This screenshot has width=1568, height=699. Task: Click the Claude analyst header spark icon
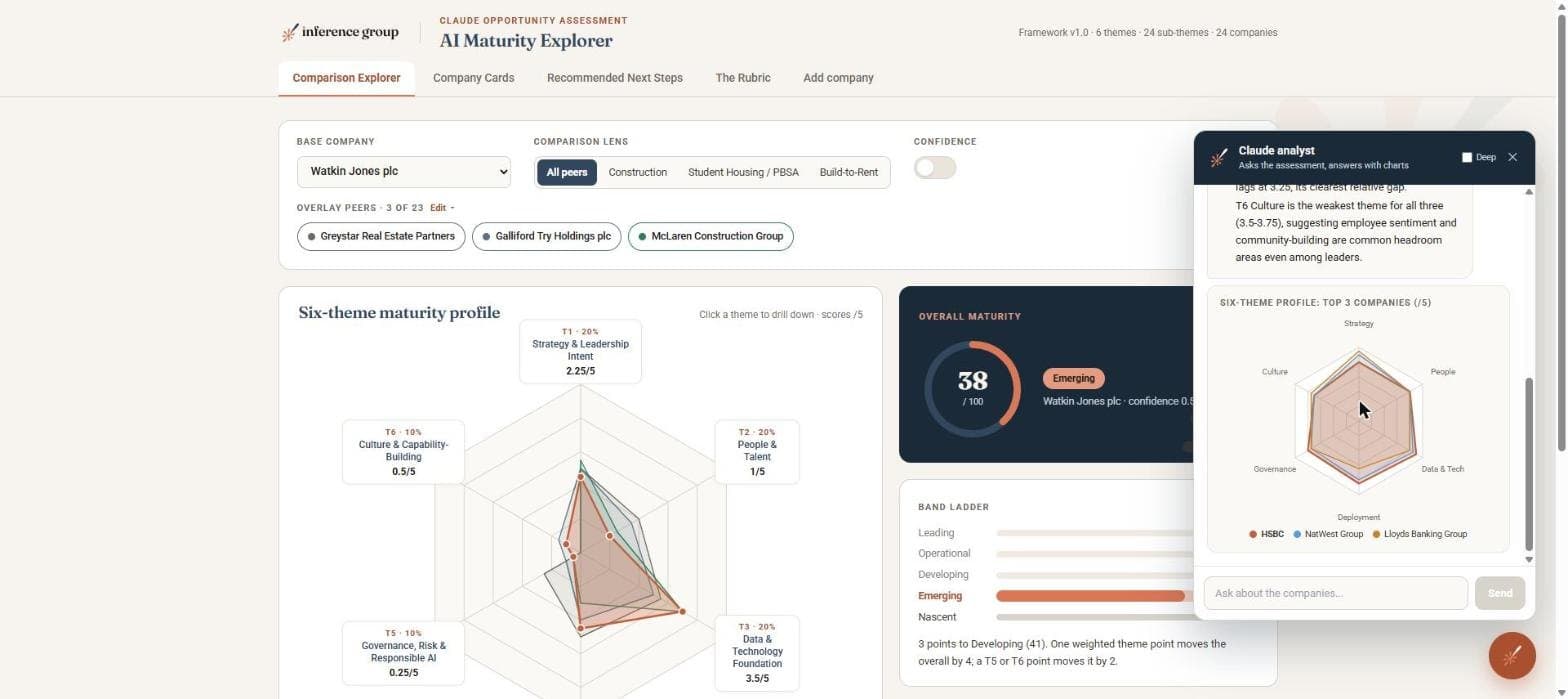tap(1218, 158)
